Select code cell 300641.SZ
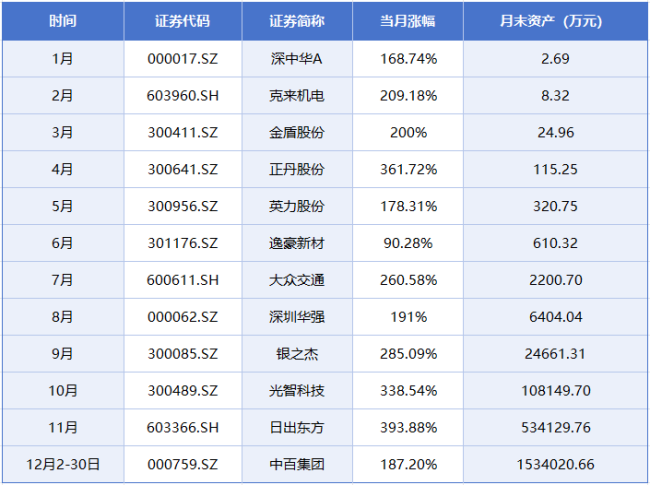Image resolution: width=650 pixels, height=485 pixels. pos(183,170)
